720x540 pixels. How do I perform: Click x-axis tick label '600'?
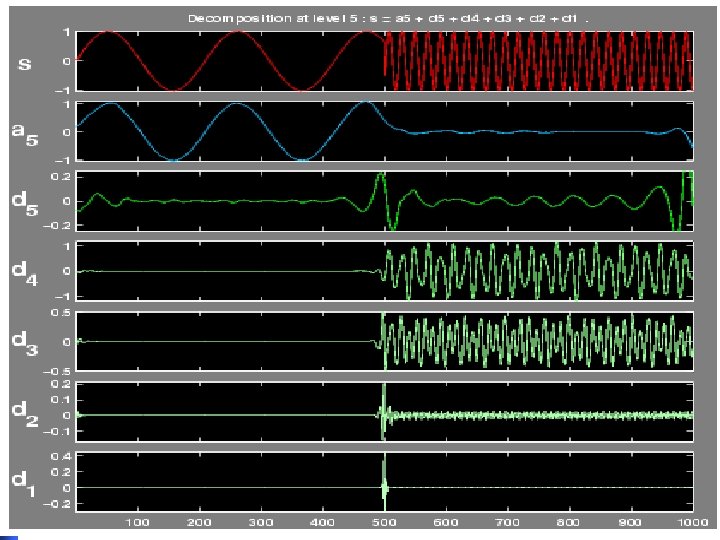[446, 522]
